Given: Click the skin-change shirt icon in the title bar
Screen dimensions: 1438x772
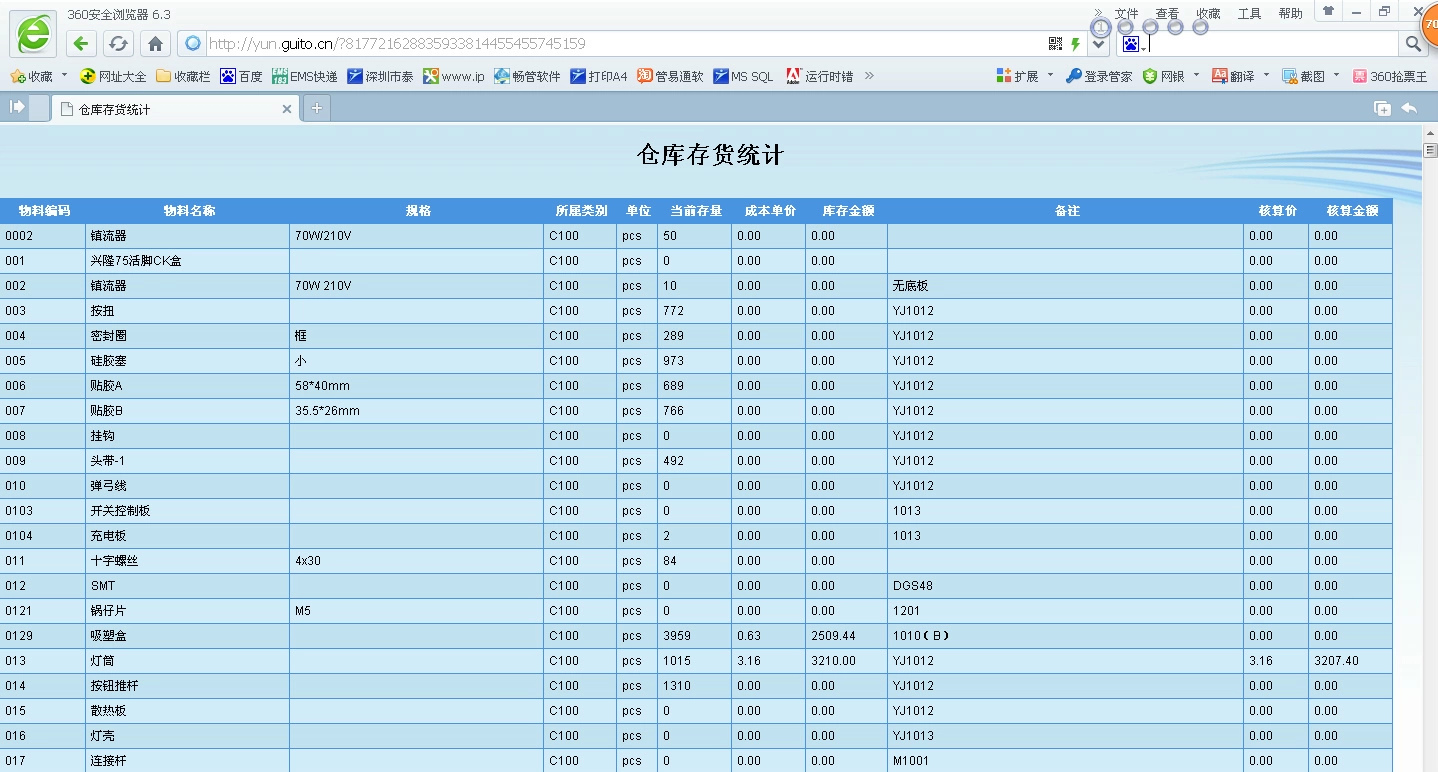Looking at the screenshot, I should (1328, 12).
